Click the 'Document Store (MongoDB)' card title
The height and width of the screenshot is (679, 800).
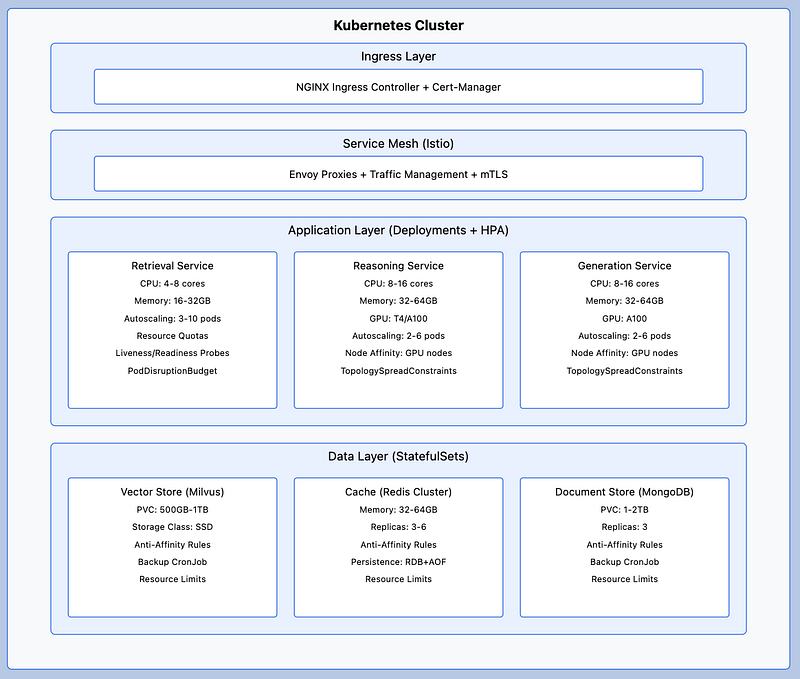pos(624,492)
